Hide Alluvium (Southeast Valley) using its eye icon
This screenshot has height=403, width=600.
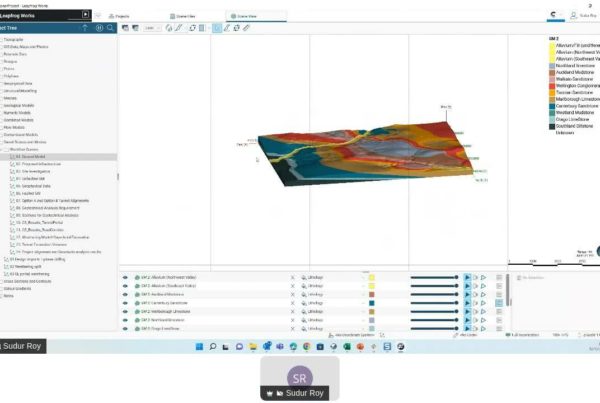click(125, 286)
